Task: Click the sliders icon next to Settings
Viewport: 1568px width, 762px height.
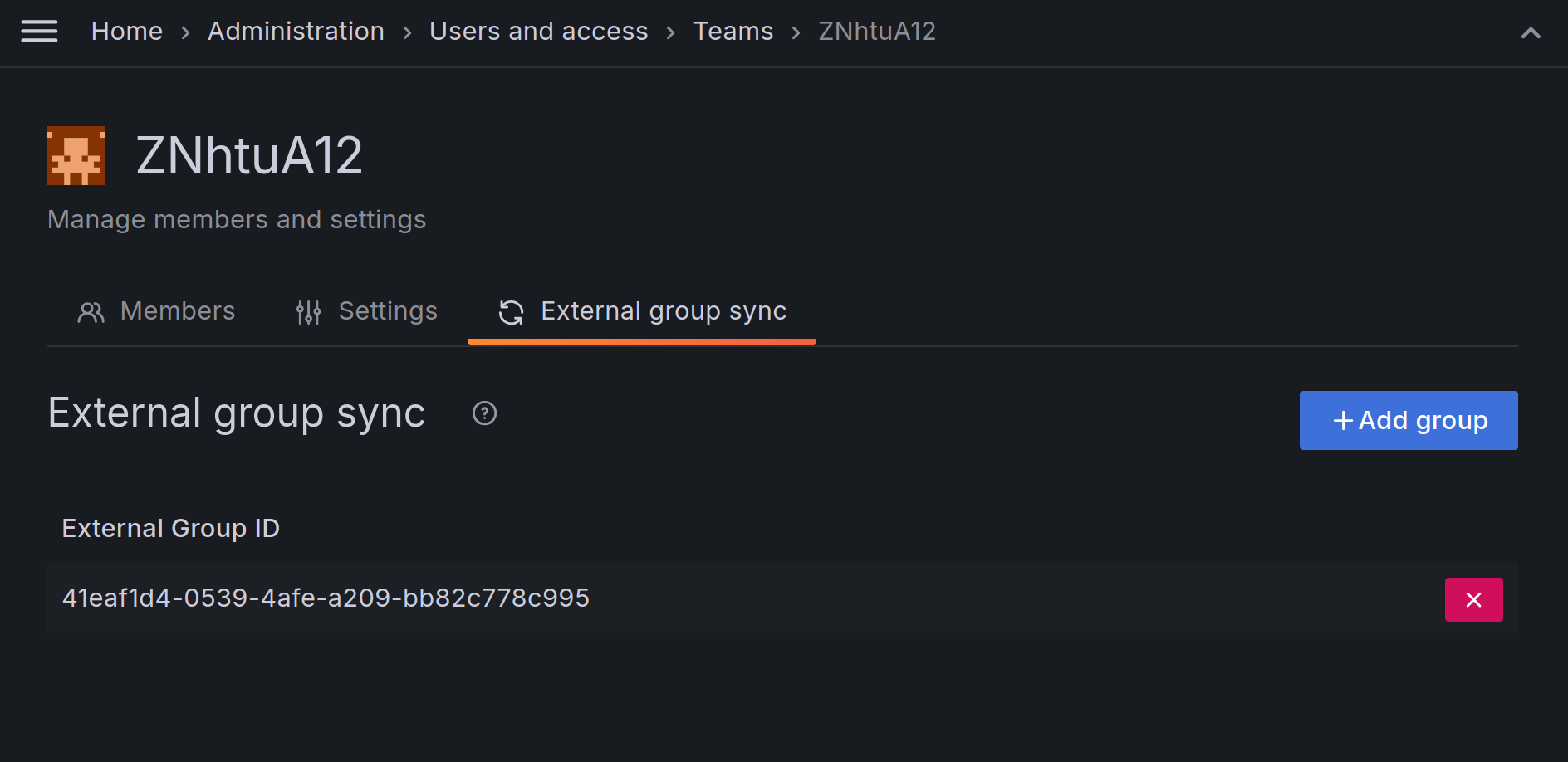Action: [x=307, y=311]
